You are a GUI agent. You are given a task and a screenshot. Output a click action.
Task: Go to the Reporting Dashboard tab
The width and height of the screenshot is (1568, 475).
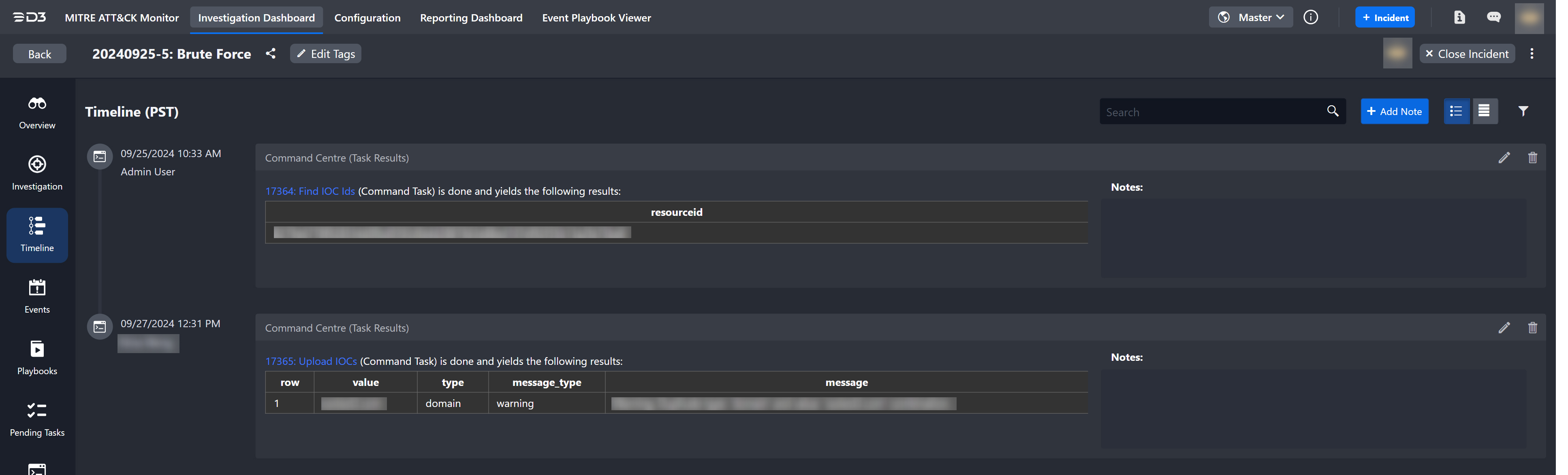(470, 18)
